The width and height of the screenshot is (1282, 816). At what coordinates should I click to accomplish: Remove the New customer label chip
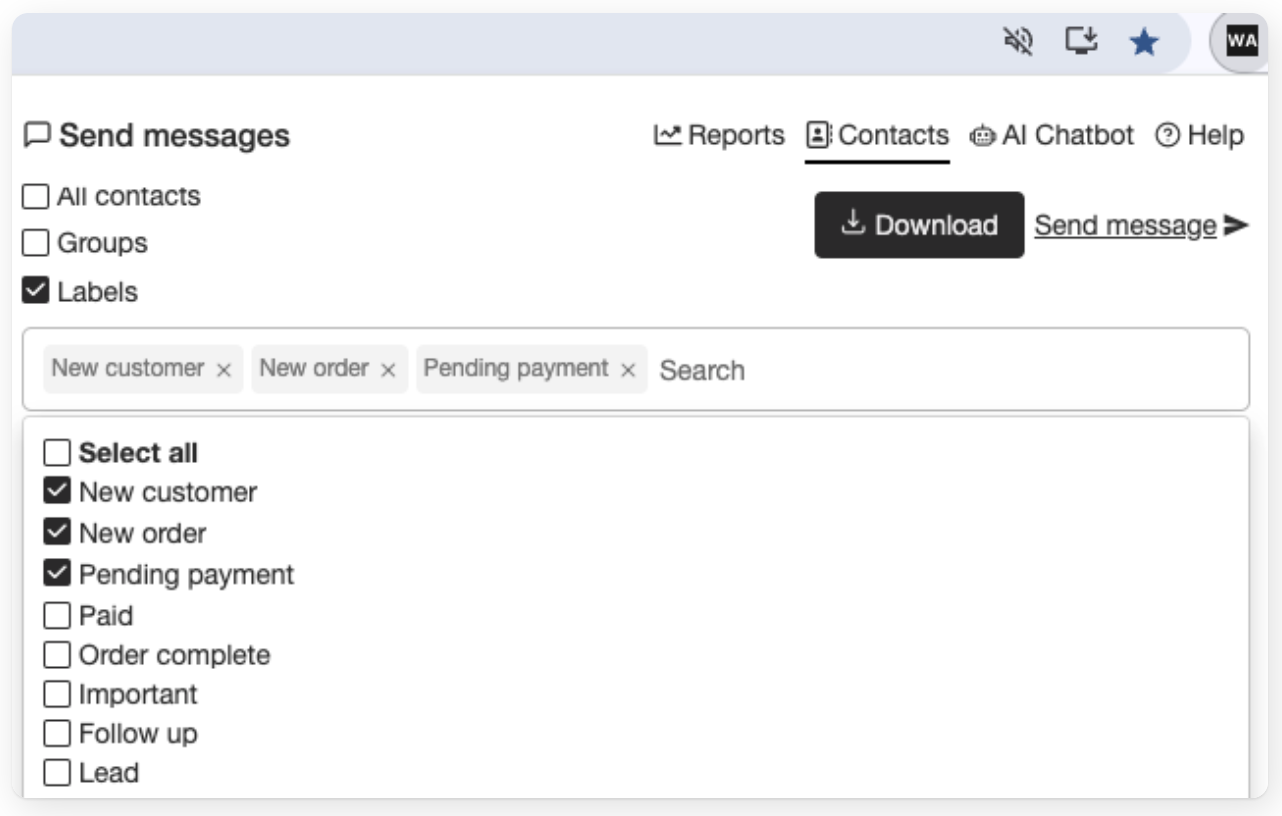coord(224,370)
